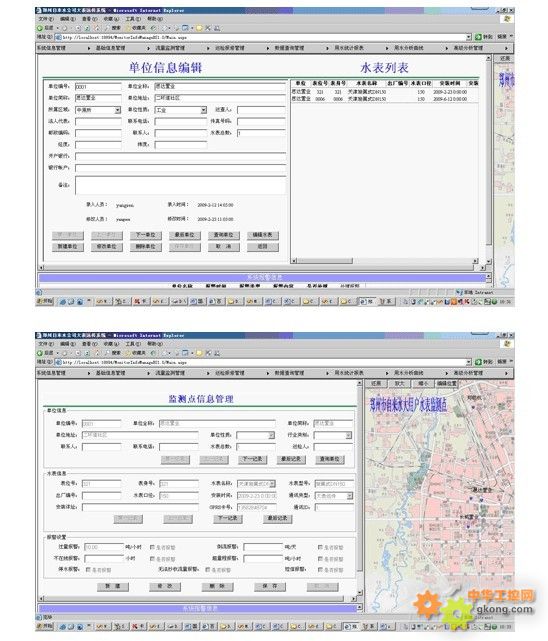This screenshot has width=548, height=641.
Task: Select 水表列表 row with 表位号 0006
Action: point(384,99)
